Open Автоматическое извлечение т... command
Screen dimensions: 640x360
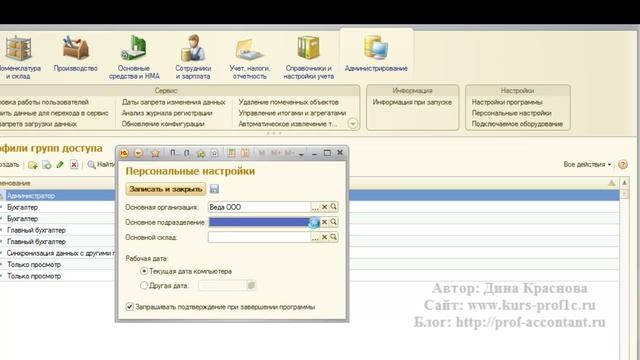pos(288,124)
